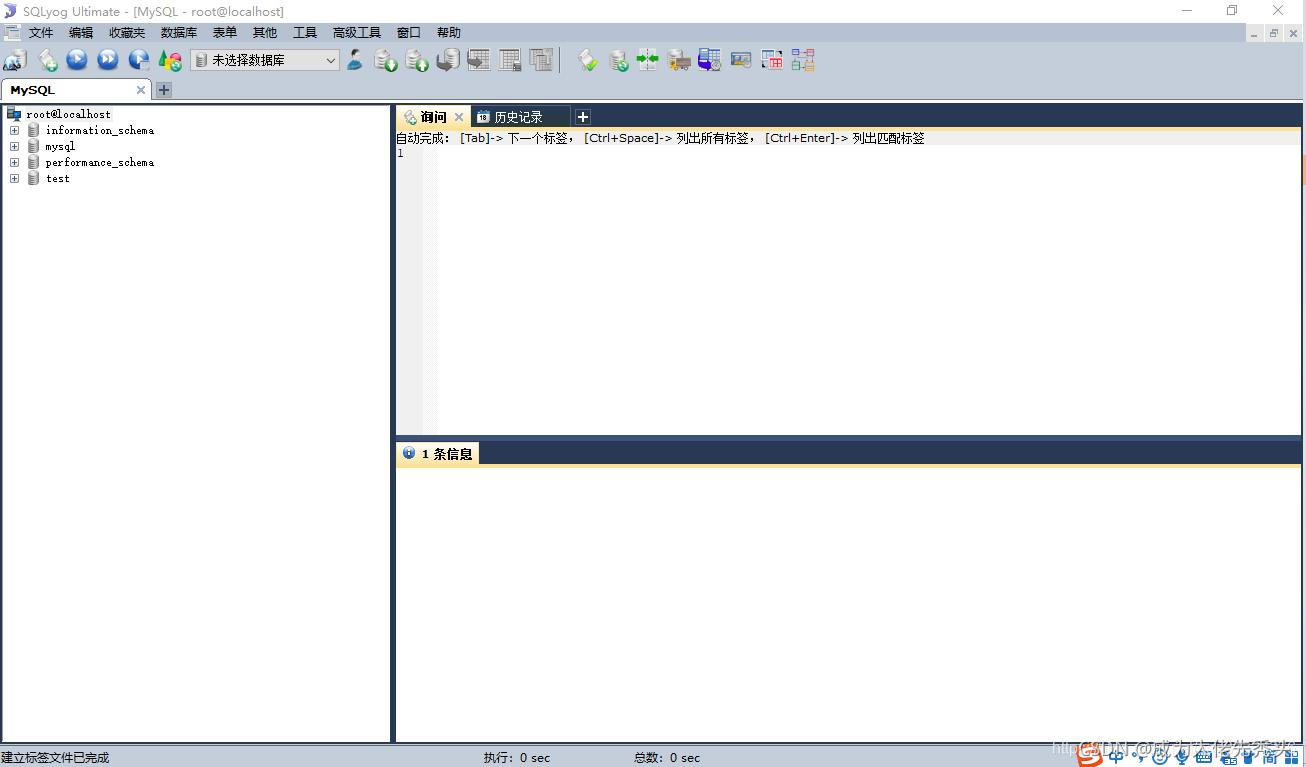This screenshot has height=767, width=1306.
Task: Open the user manager icon
Action: coord(355,60)
